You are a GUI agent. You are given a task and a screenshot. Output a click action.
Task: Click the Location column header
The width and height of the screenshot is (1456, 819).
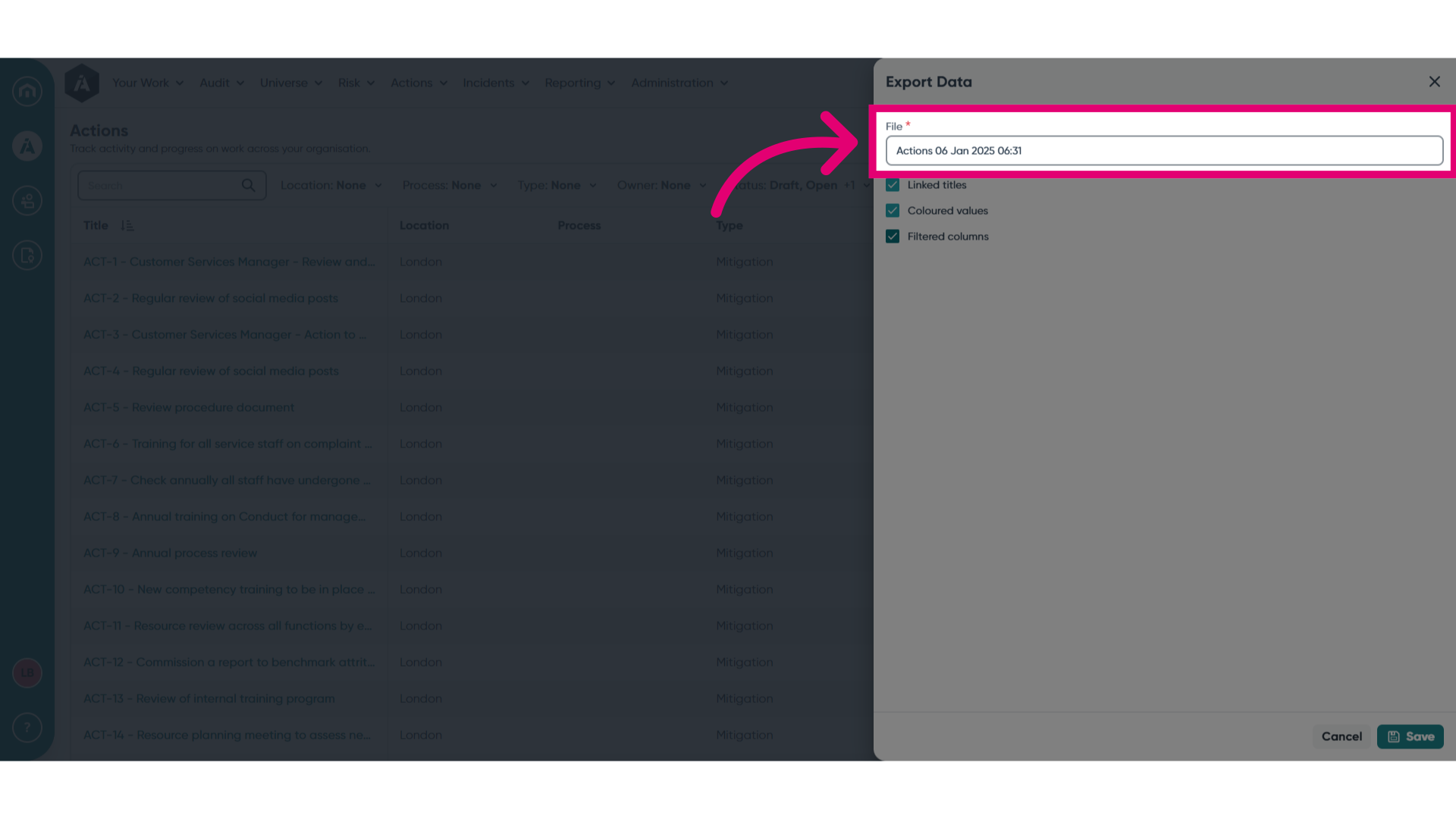click(424, 225)
